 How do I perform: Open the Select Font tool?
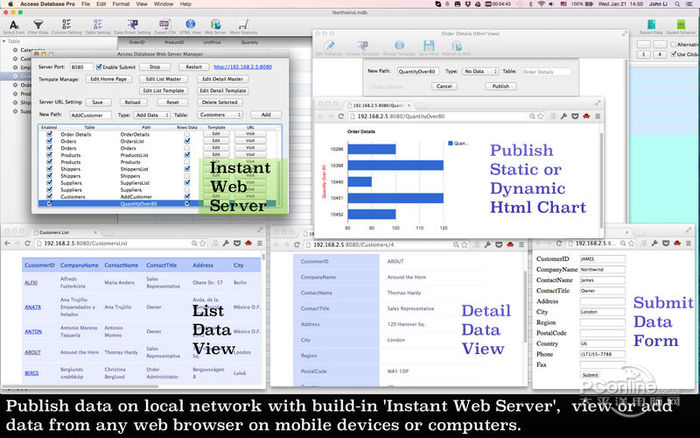click(x=14, y=26)
